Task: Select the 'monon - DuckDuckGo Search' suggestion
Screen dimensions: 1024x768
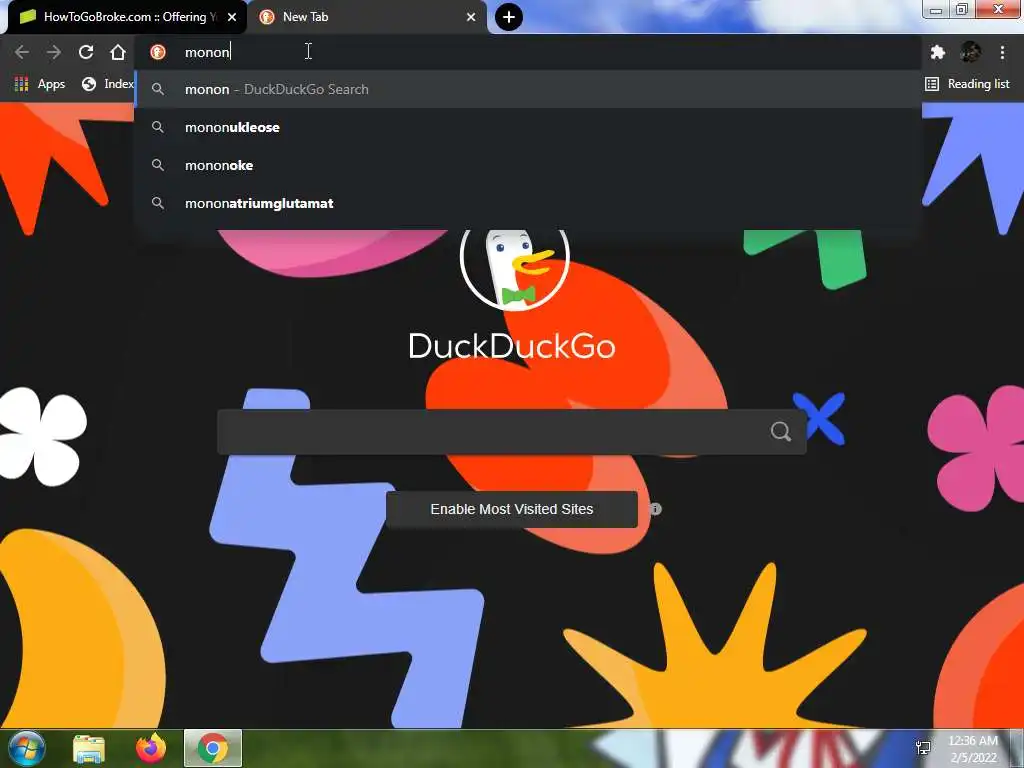Action: [528, 89]
